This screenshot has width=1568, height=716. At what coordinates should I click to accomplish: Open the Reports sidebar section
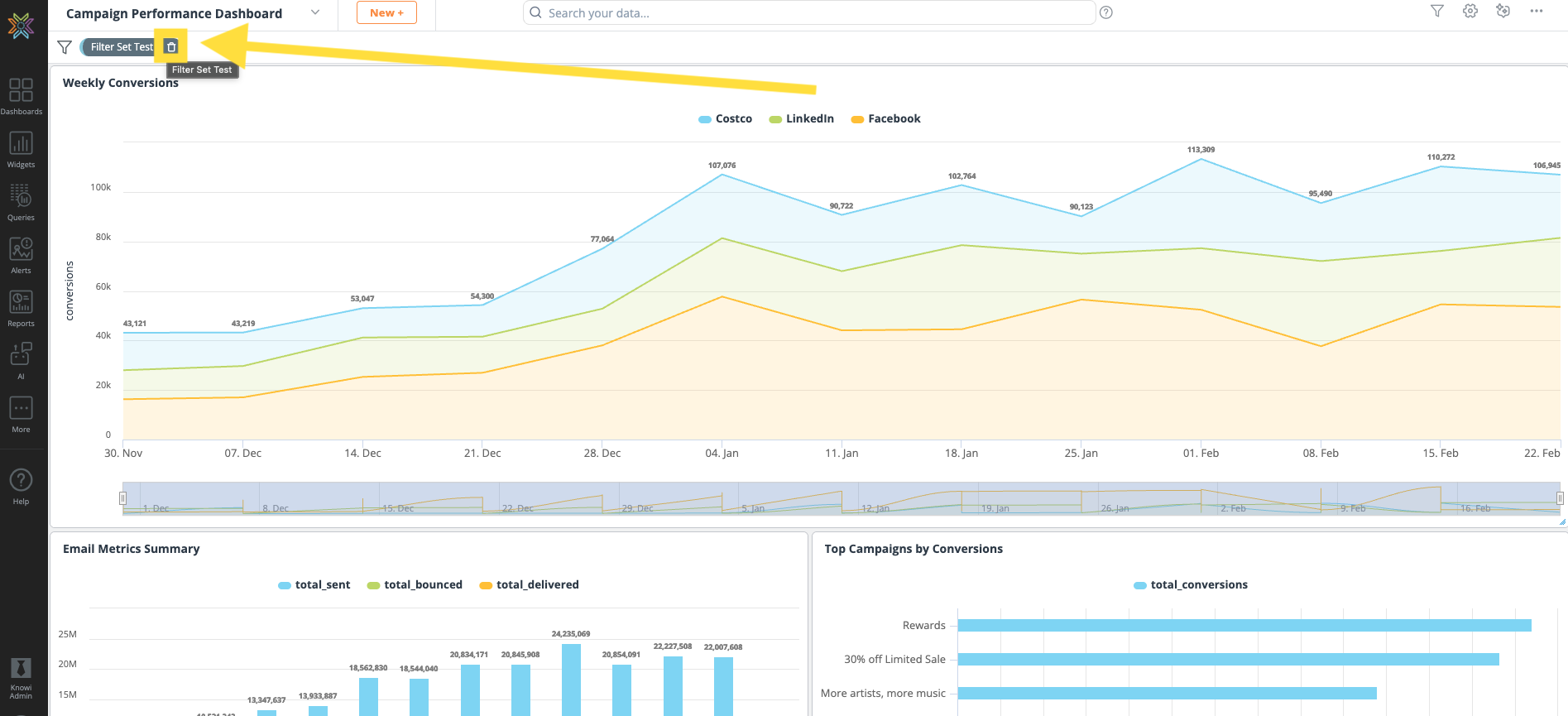tap(21, 308)
